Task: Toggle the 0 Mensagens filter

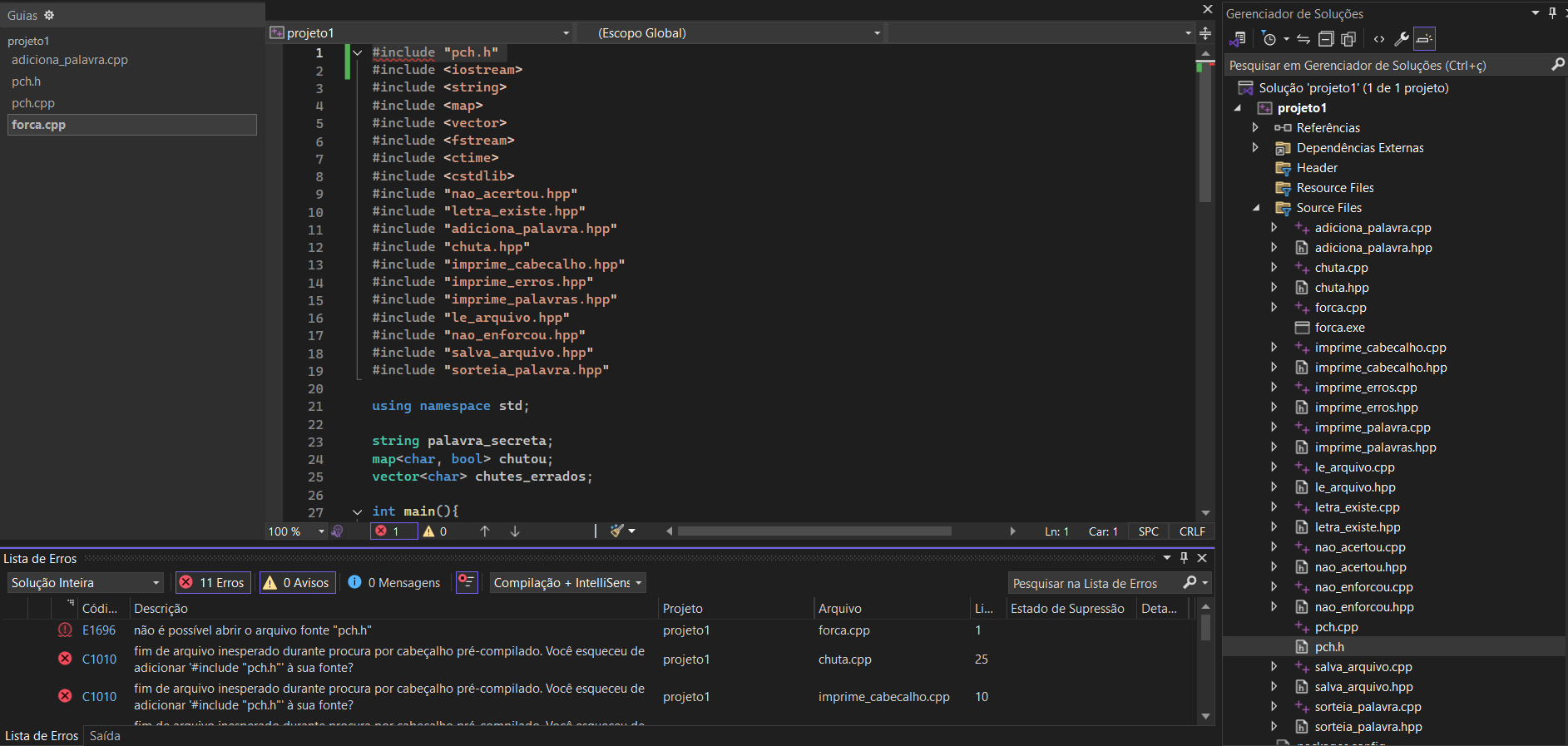Action: coord(394,583)
